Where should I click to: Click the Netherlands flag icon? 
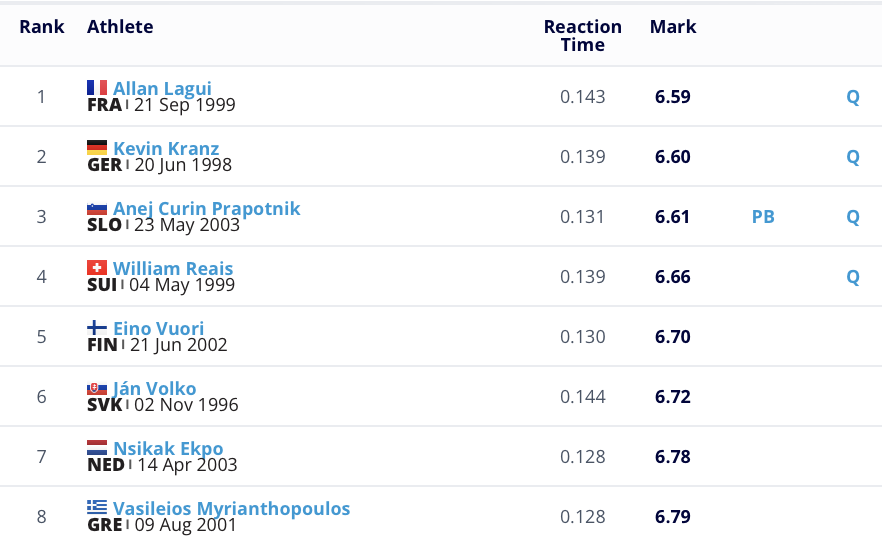point(97,448)
